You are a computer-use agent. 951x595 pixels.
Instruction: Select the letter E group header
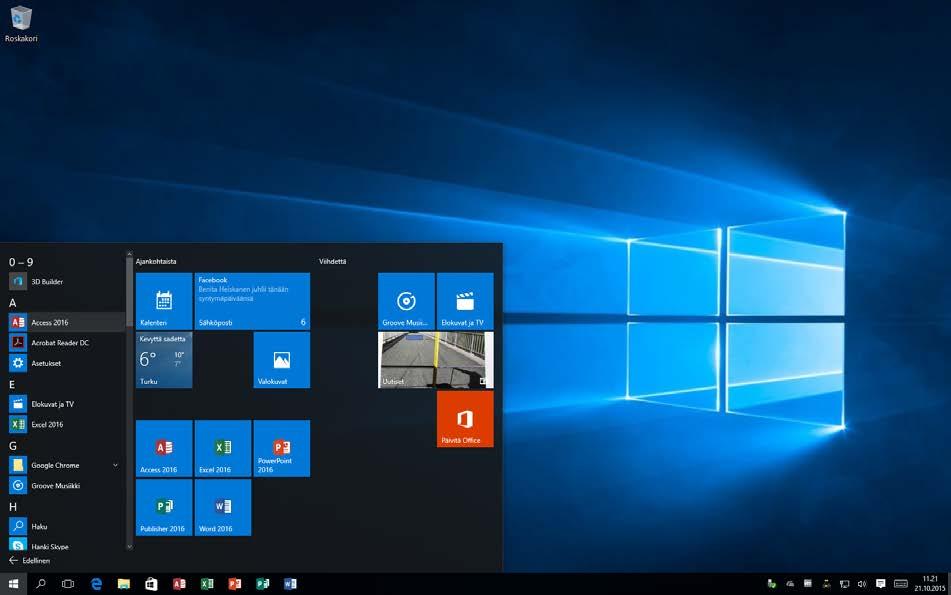pyautogui.click(x=12, y=385)
